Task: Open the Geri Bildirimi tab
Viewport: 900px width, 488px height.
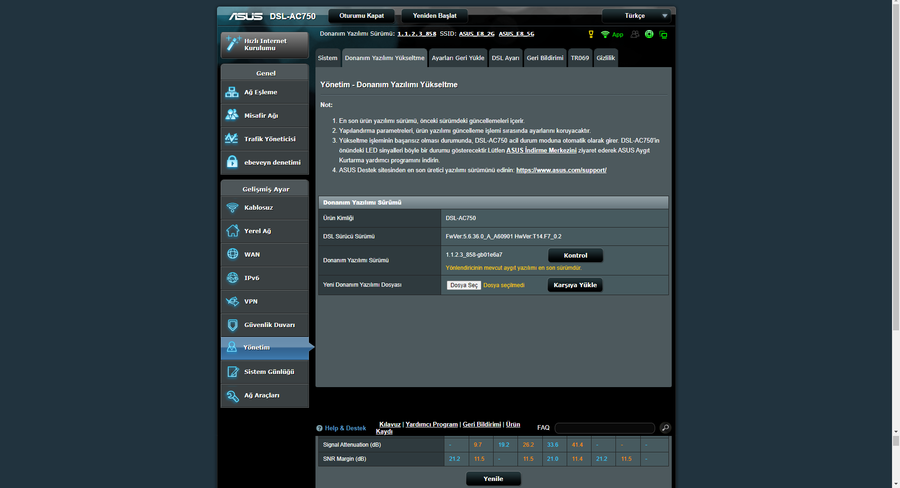Action: [x=545, y=58]
